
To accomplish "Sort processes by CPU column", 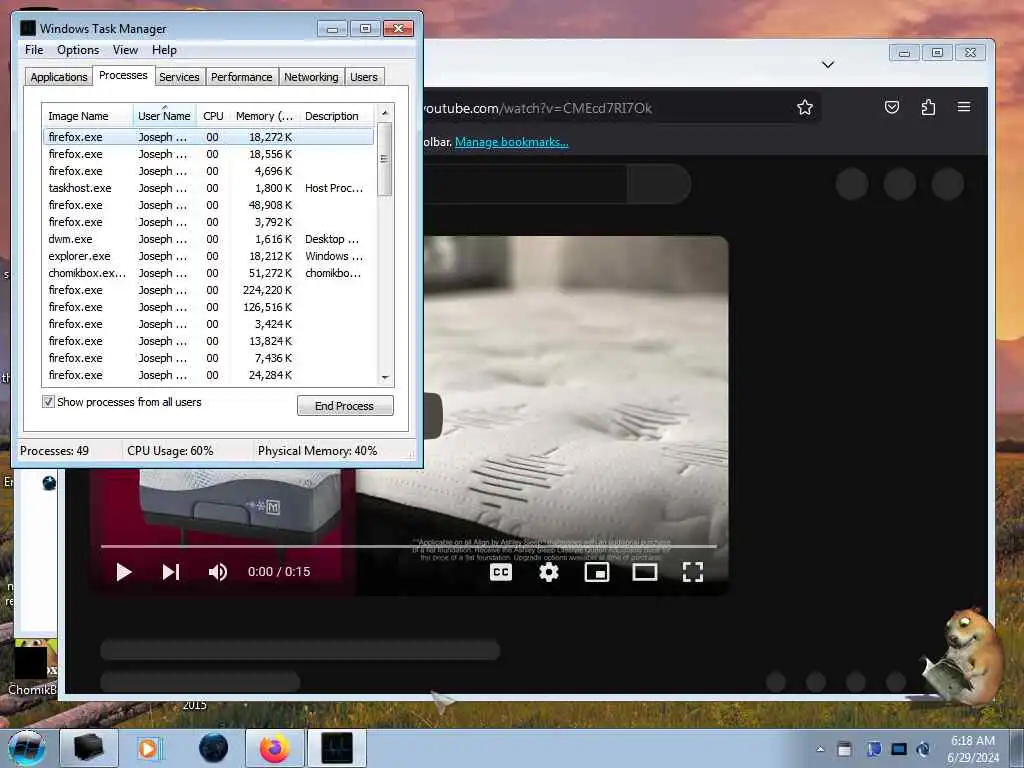I will coord(213,116).
